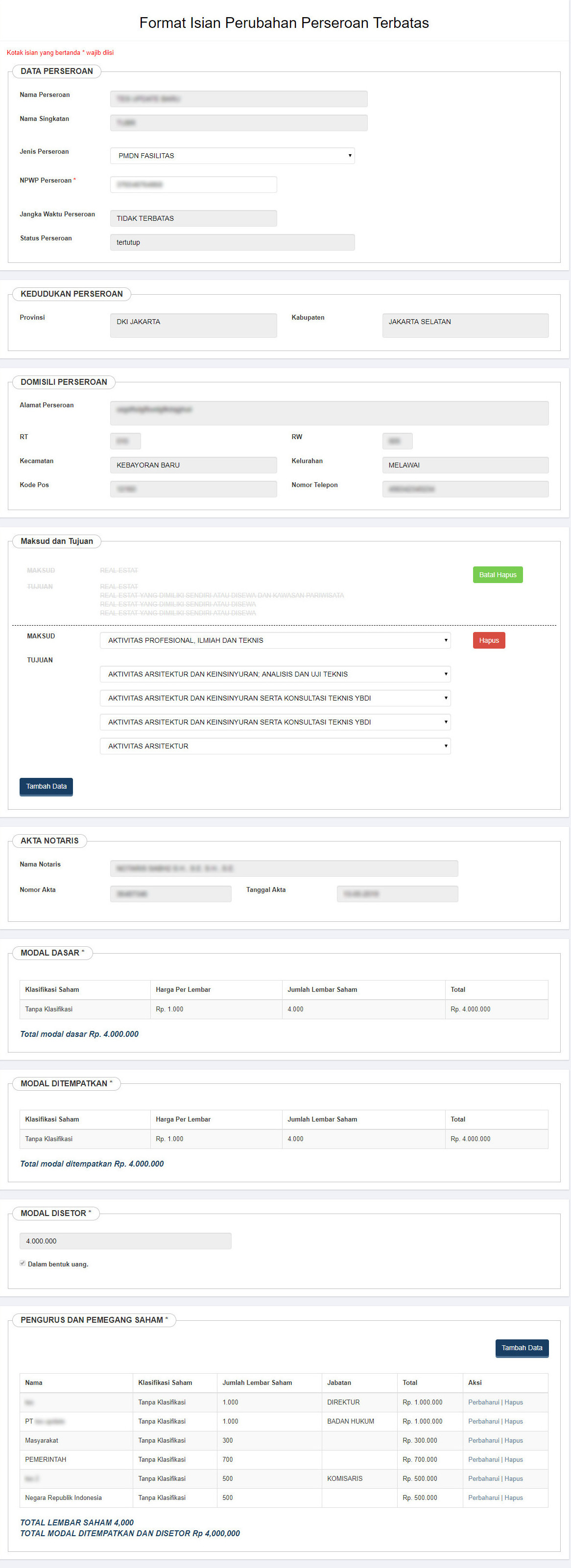Click Perbaharui in the BADAN HUKUM row
The width and height of the screenshot is (571, 1568).
click(x=483, y=1421)
